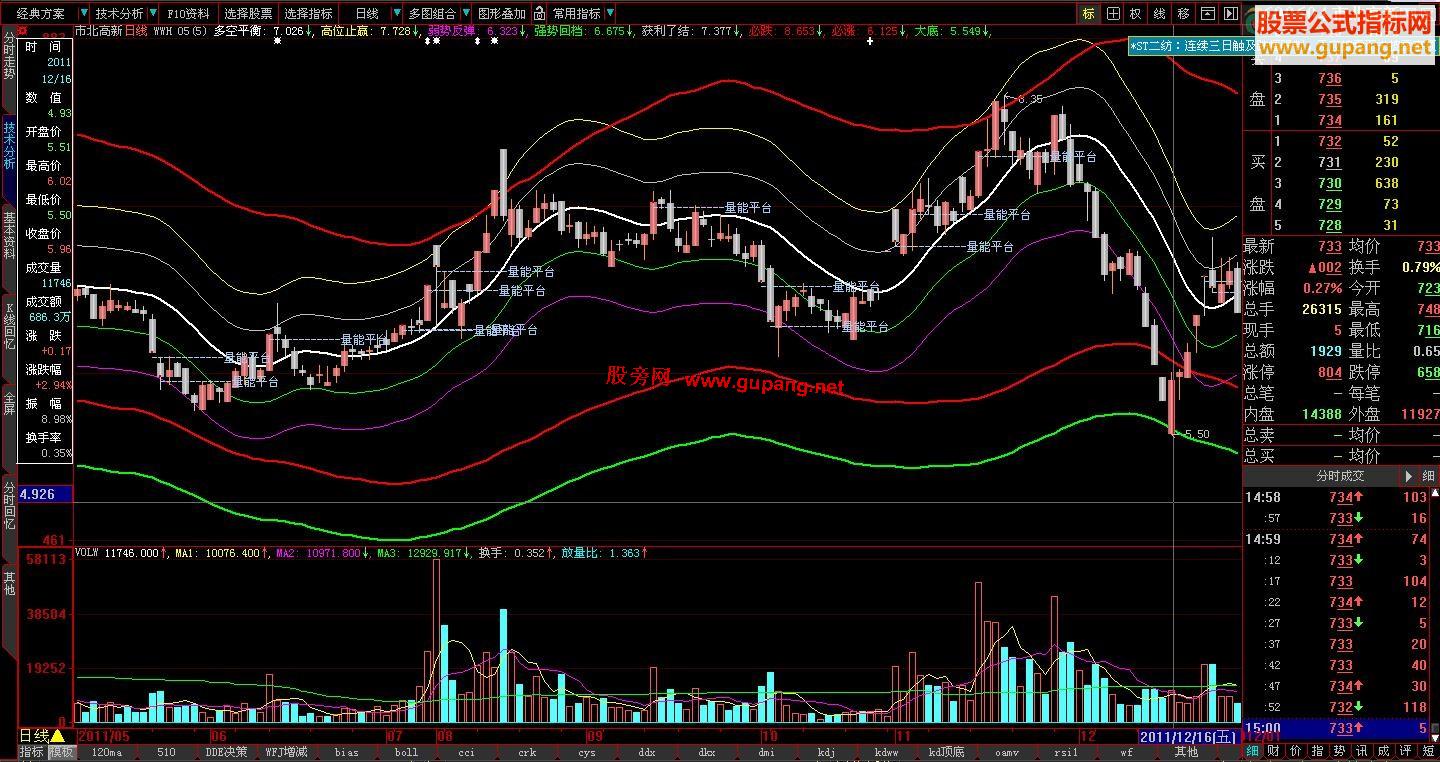1440x762 pixels.
Task: Click the lock icon beside 图形叠加
Action: (539, 14)
